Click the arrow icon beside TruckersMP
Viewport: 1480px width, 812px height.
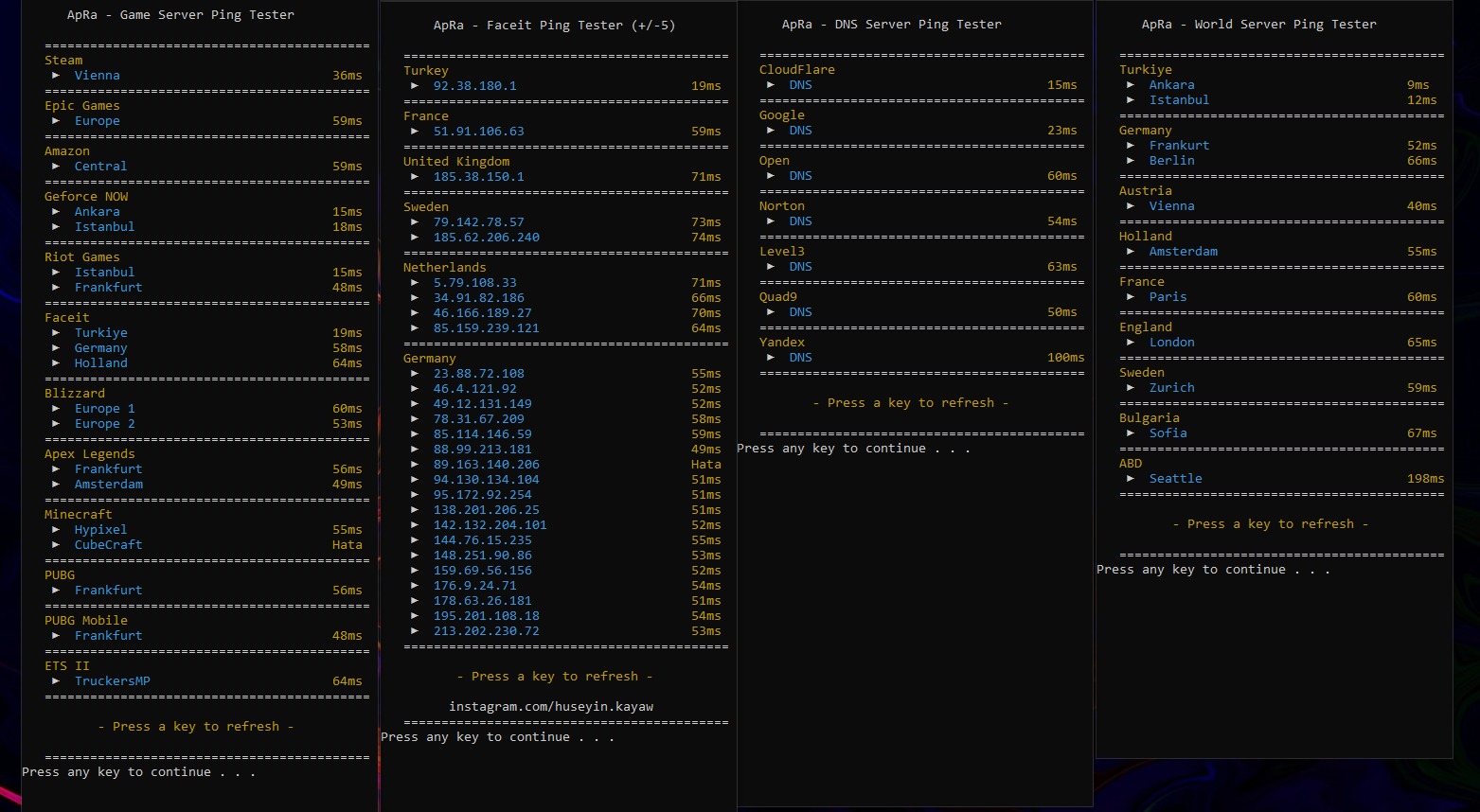coord(56,681)
